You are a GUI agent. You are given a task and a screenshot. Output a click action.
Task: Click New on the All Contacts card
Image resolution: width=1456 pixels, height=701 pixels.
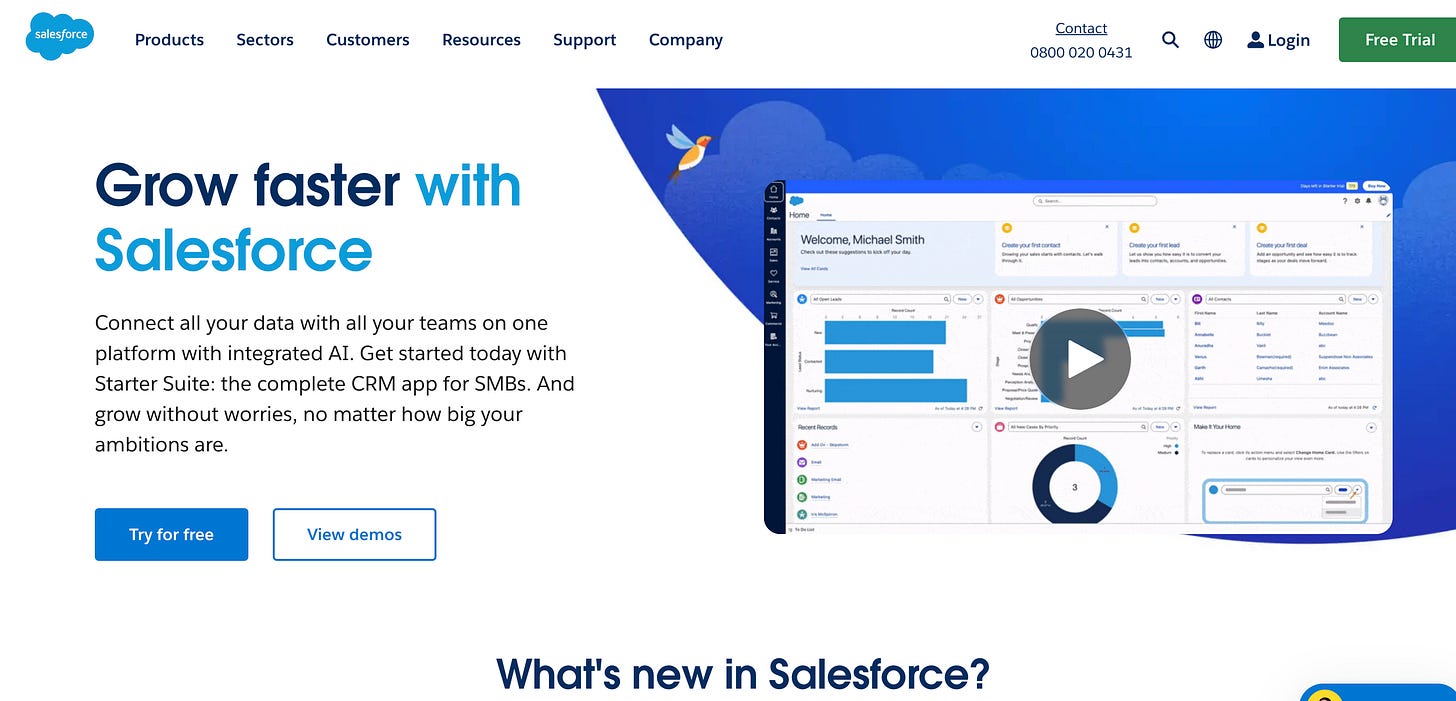tap(1357, 299)
